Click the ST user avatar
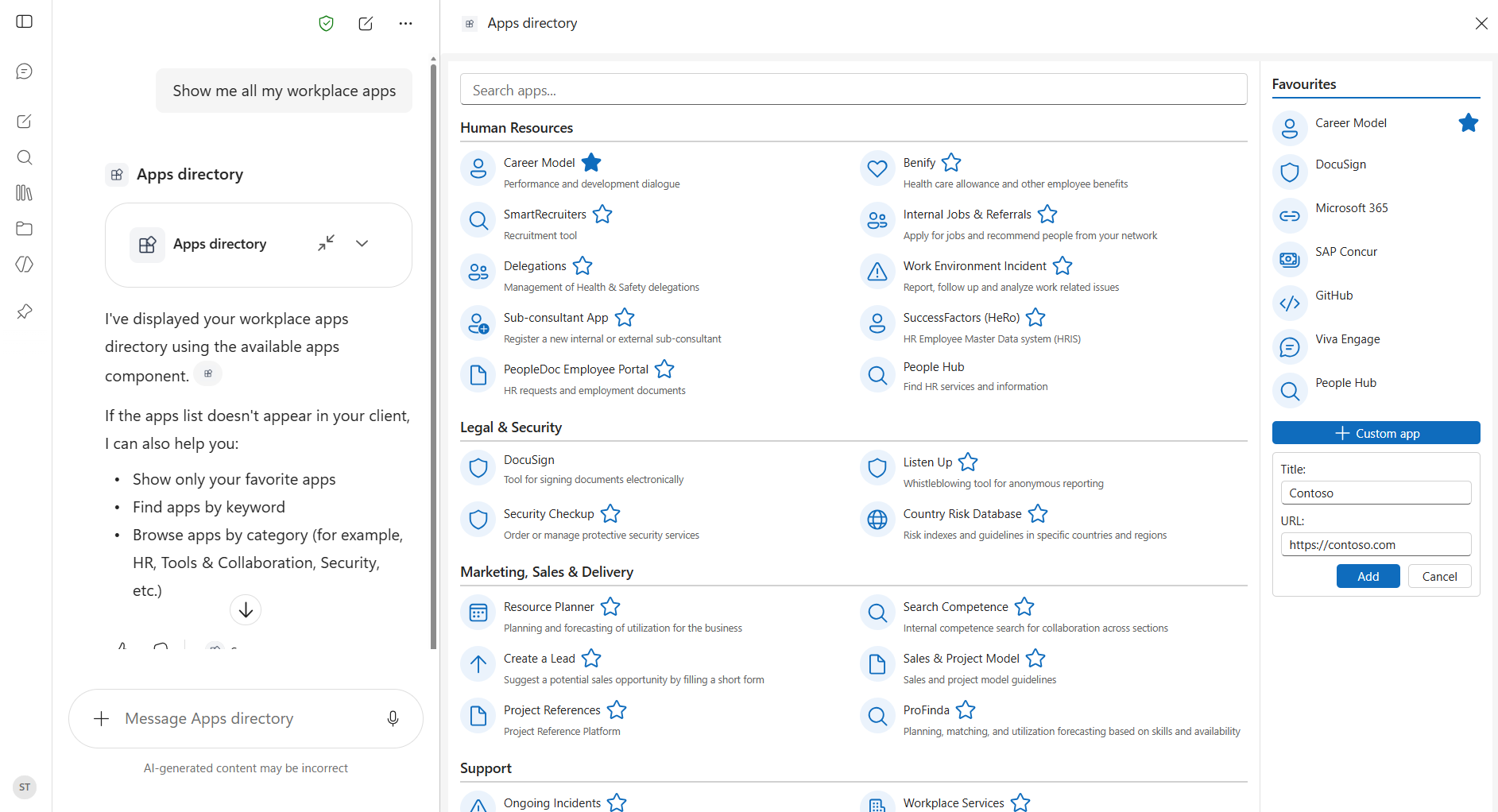 point(25,787)
